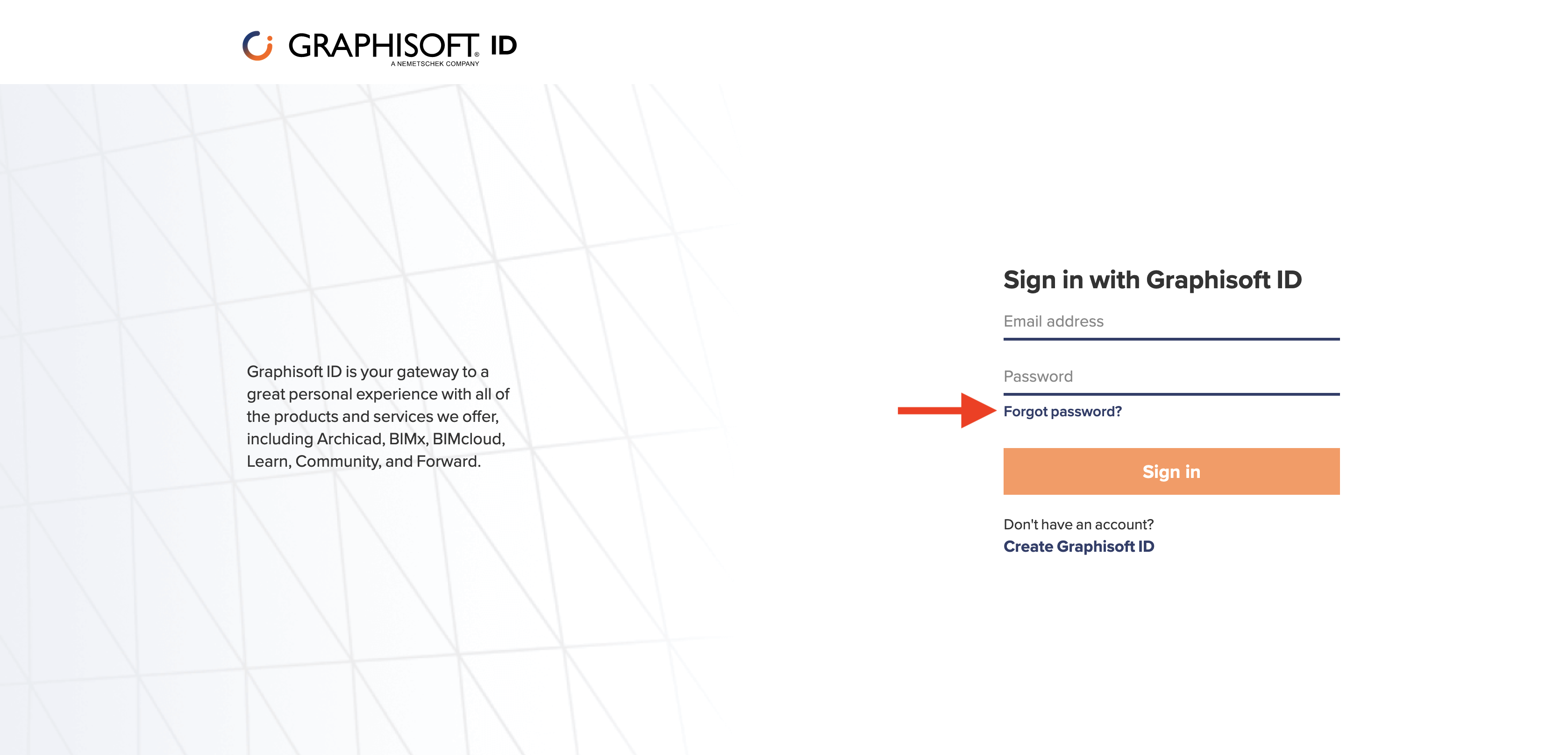The width and height of the screenshot is (1568, 755).
Task: Click the Sign in with Graphisoft ID heading
Action: (x=1152, y=280)
